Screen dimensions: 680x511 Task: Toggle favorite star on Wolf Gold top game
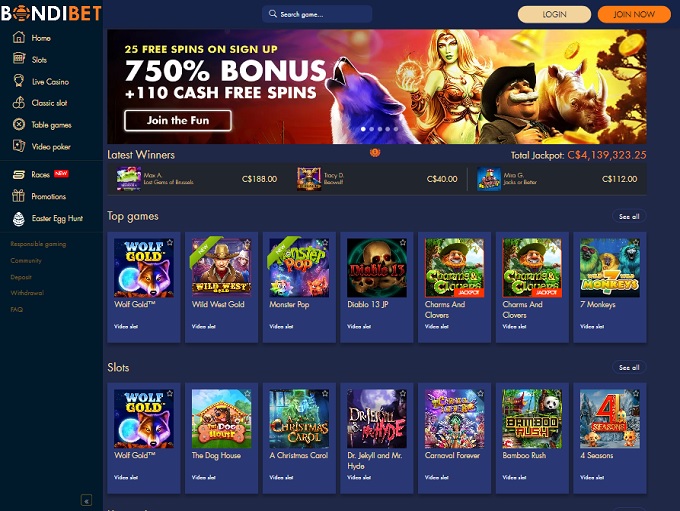(x=170, y=242)
